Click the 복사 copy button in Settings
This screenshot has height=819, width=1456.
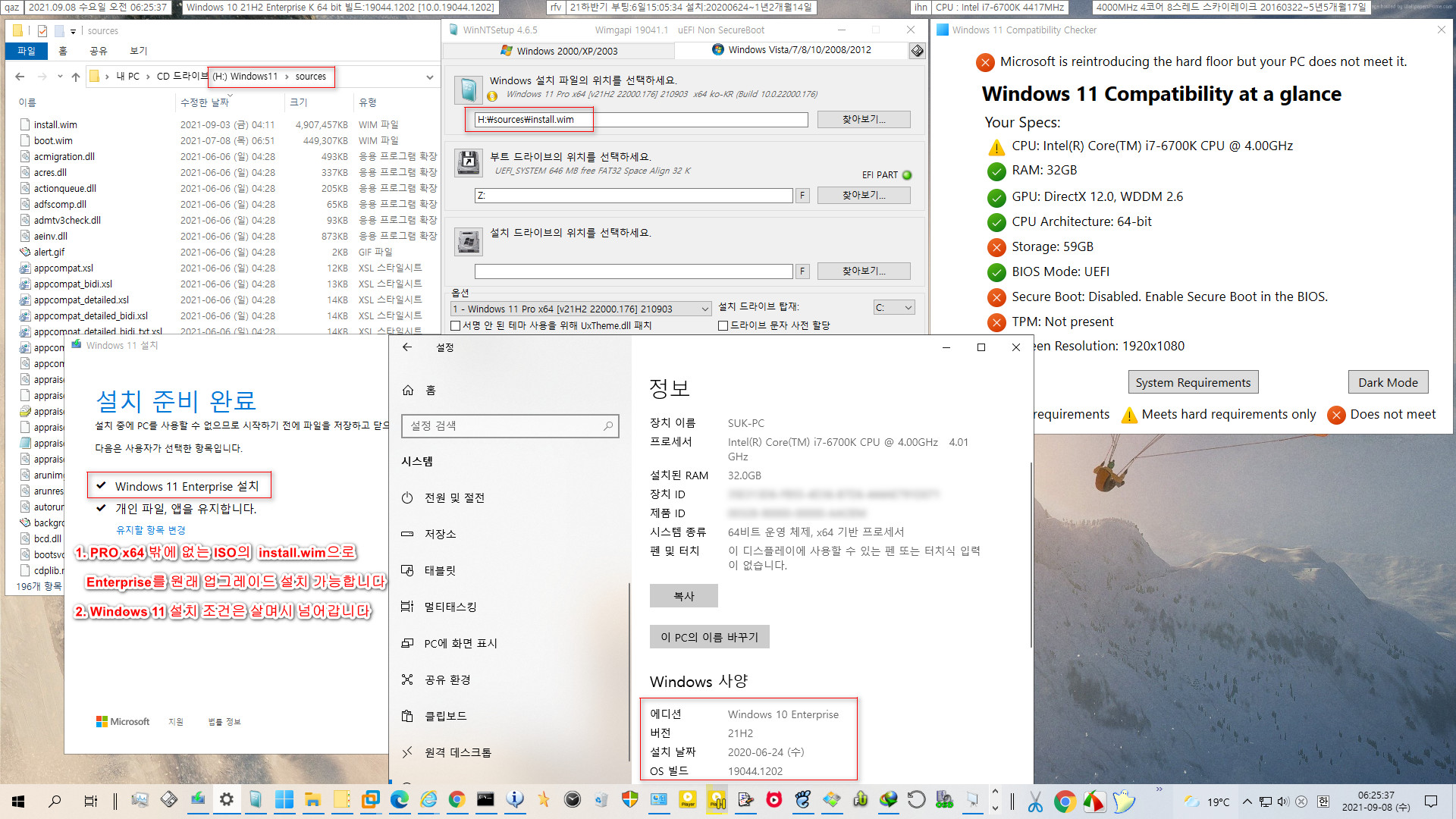click(x=683, y=596)
